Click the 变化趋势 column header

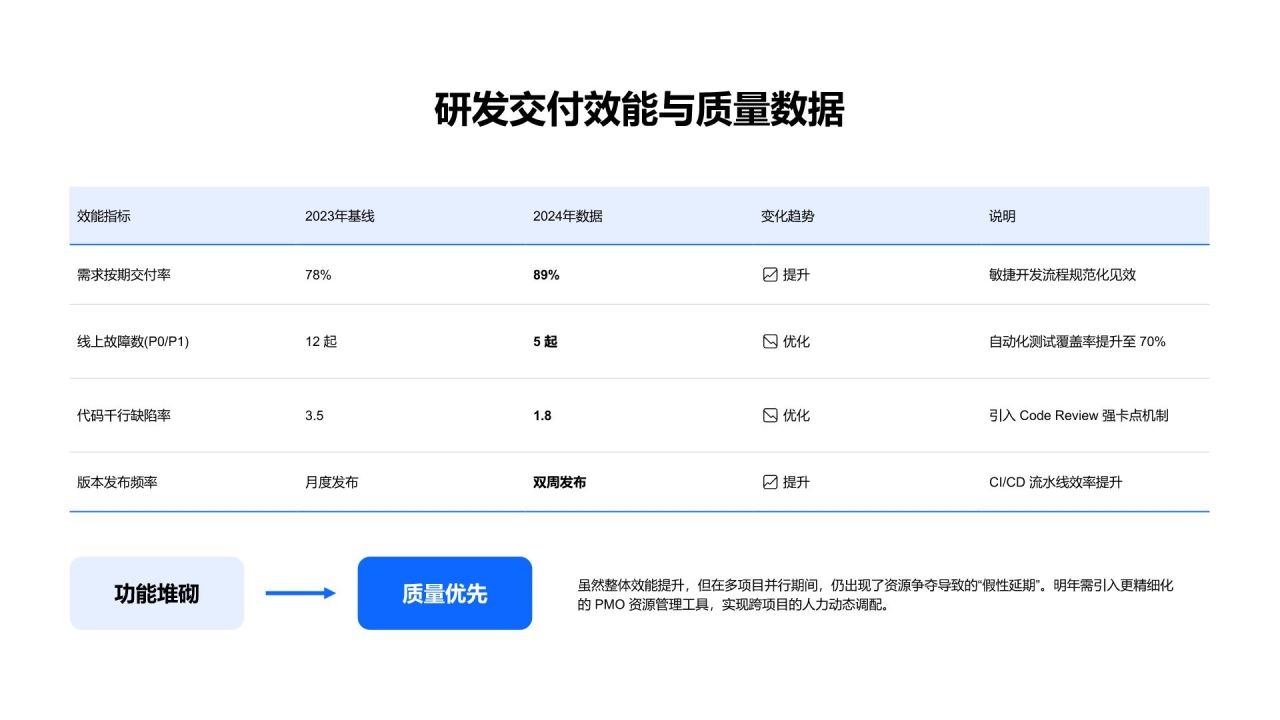click(788, 216)
